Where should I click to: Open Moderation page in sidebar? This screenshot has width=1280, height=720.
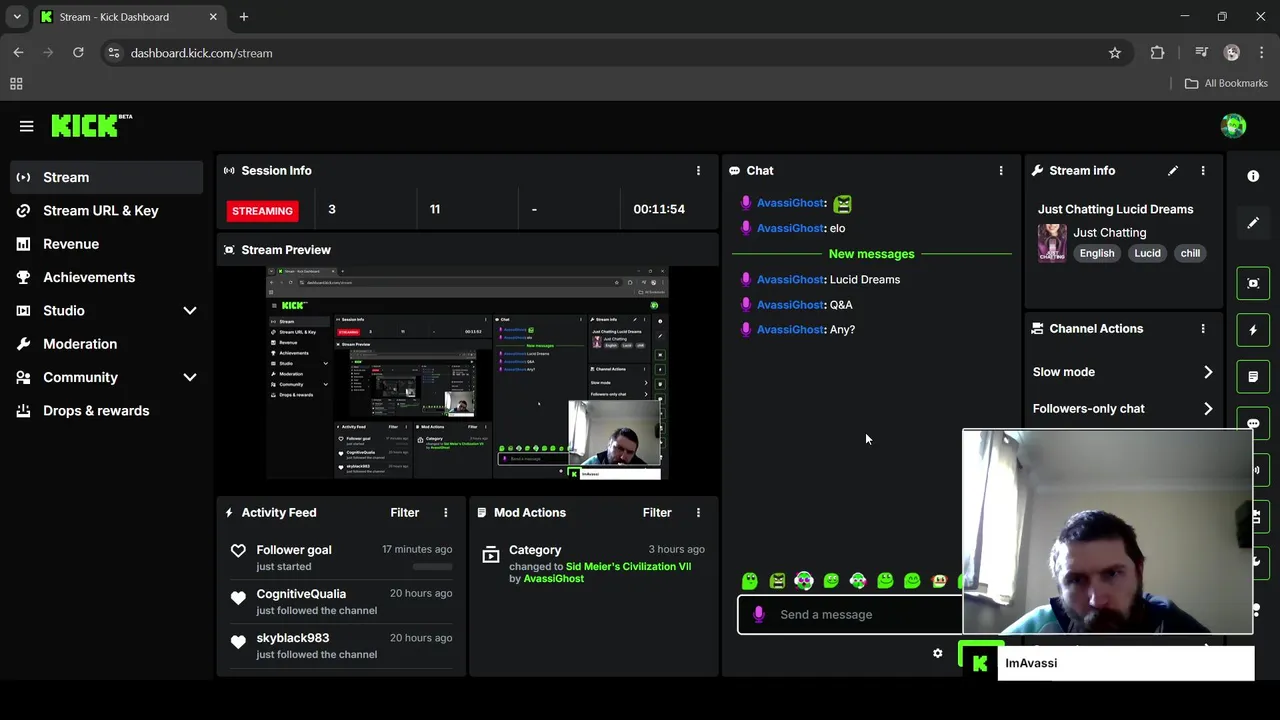point(106,344)
